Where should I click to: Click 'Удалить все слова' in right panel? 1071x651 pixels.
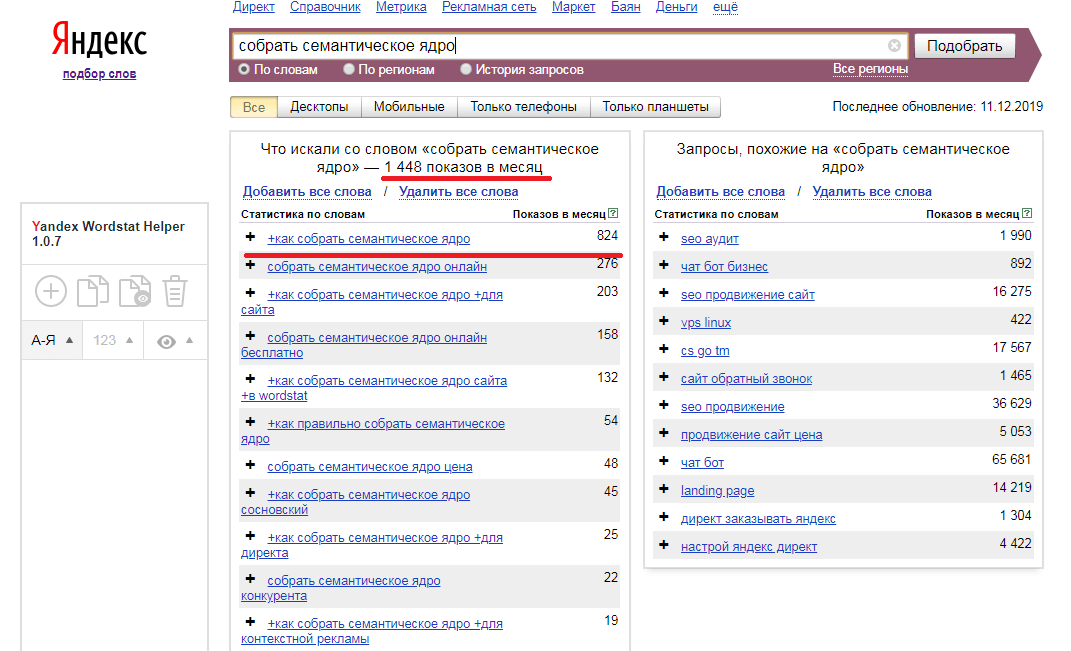(872, 192)
